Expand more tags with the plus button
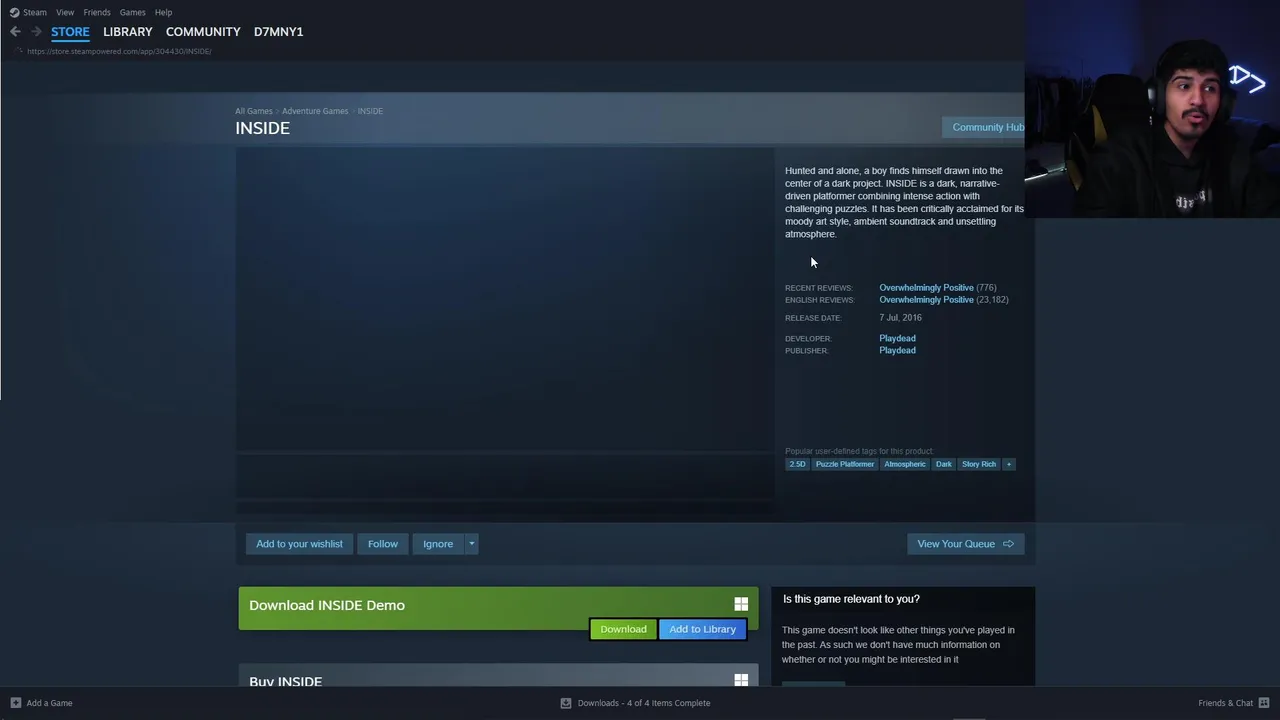Viewport: 1280px width, 720px height. 1009,464
